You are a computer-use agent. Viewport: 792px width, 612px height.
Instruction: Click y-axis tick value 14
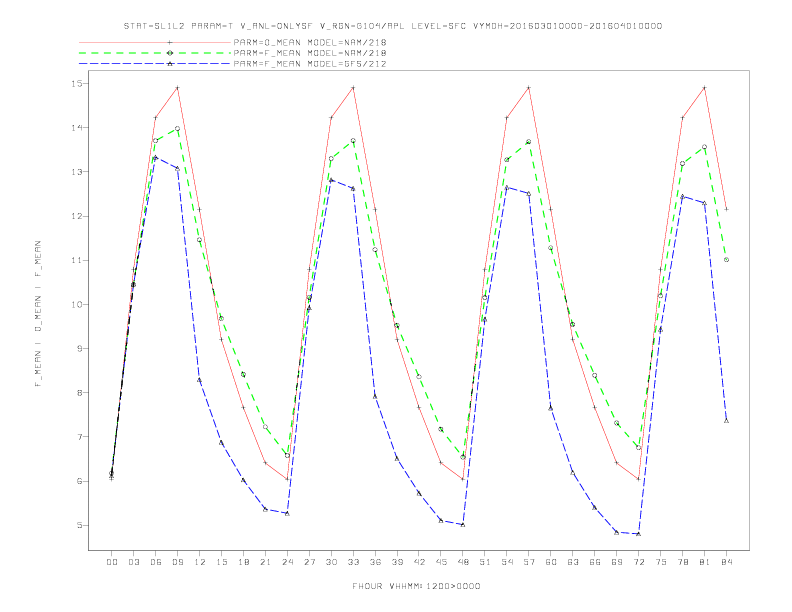(77, 128)
